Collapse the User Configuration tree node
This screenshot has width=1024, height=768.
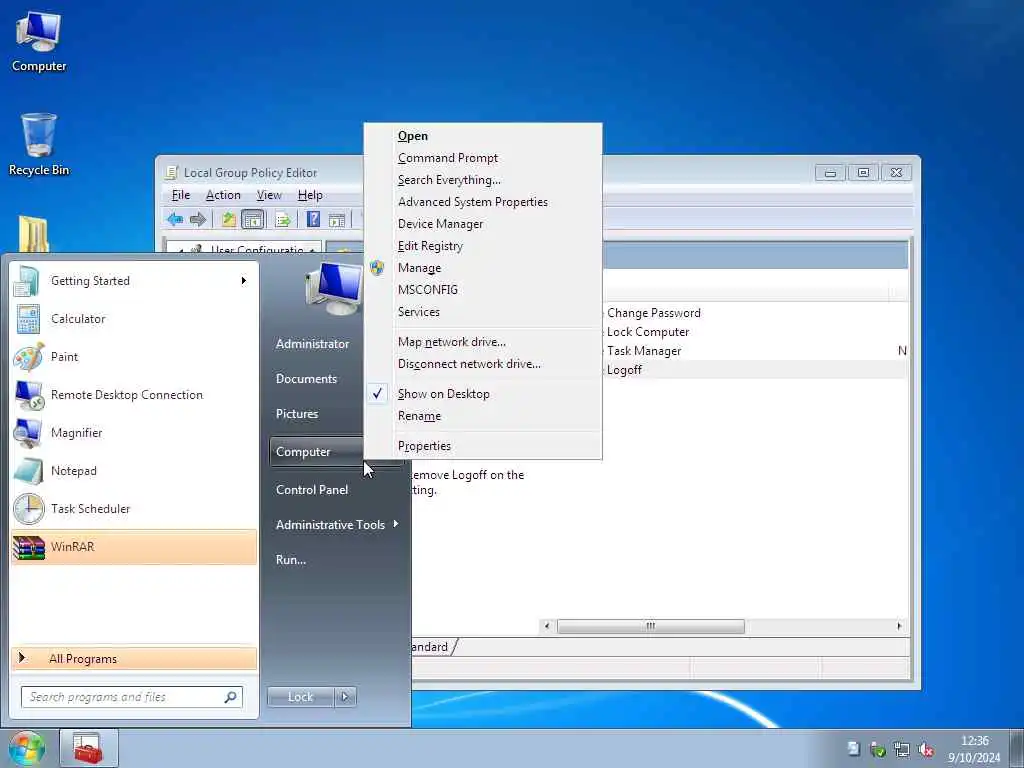[181, 251]
